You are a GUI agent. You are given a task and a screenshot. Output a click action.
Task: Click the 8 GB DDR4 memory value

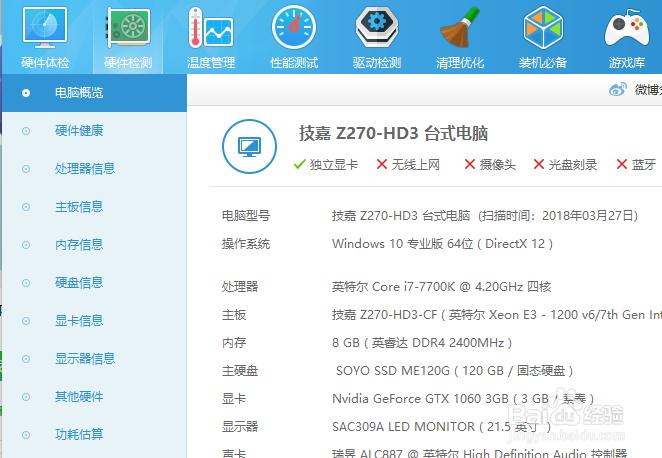[x=422, y=343]
